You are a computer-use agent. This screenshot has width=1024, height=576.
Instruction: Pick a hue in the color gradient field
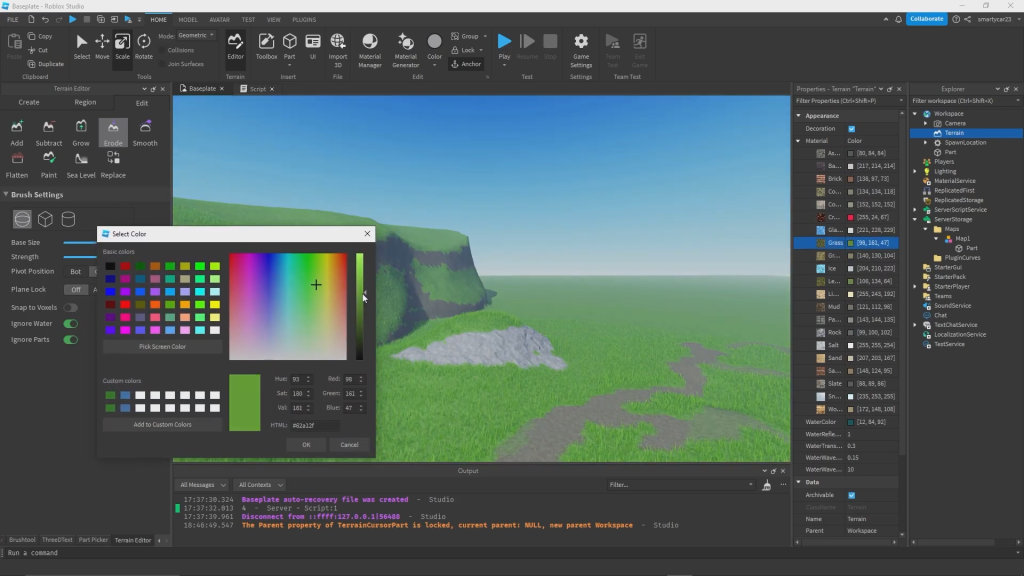288,306
